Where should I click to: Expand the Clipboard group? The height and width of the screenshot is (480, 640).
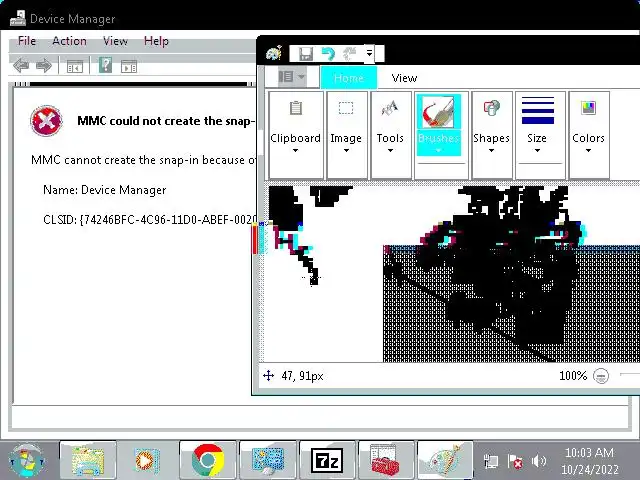296,135
